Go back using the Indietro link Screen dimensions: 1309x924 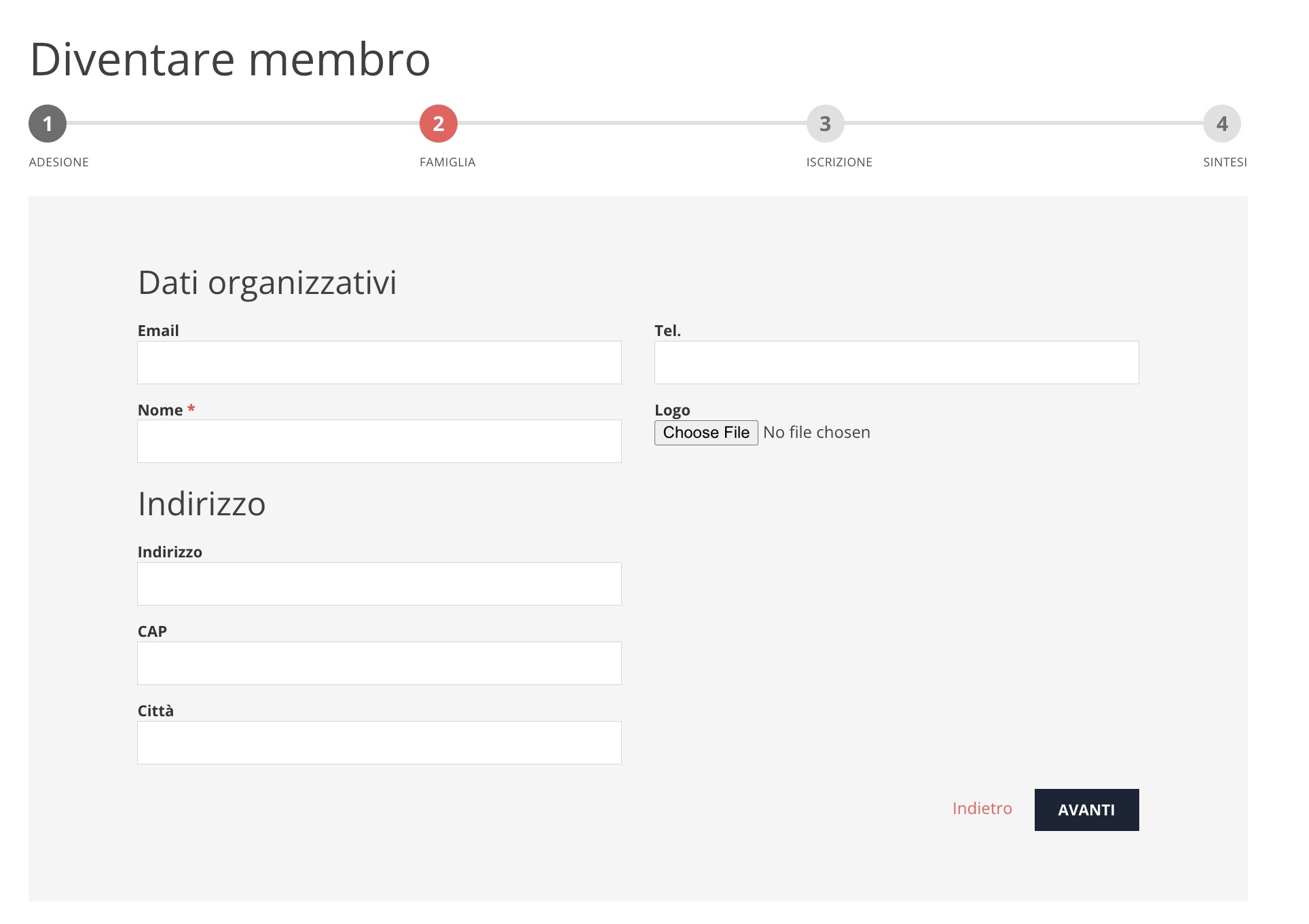tap(982, 809)
